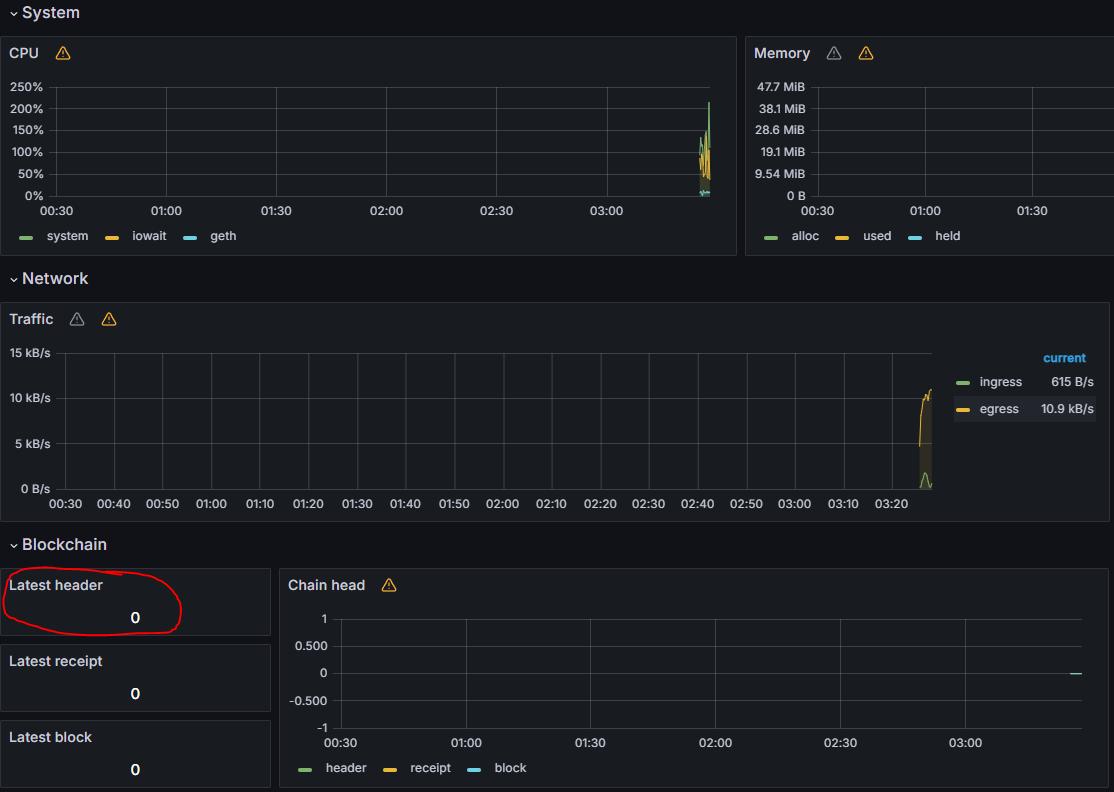The height and width of the screenshot is (792, 1114).
Task: Click the green system color swatch in CPU legend
Action: (26, 237)
